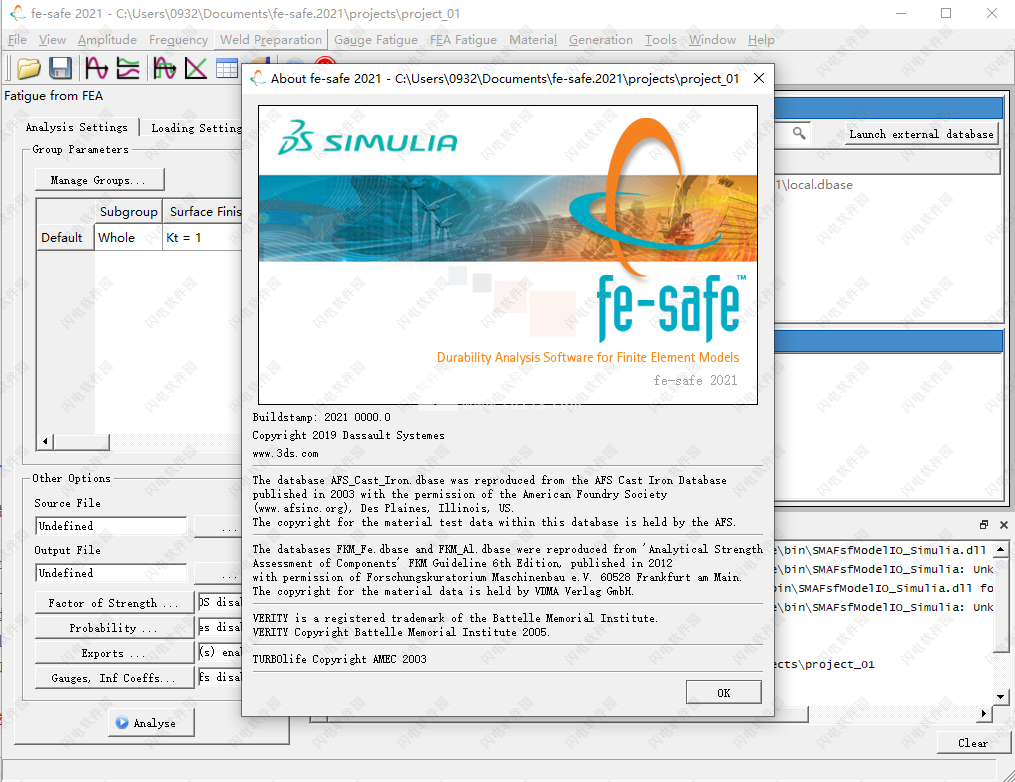1015x782 pixels.
Task: Select the local.dbase entry in database list
Action: [x=814, y=184]
